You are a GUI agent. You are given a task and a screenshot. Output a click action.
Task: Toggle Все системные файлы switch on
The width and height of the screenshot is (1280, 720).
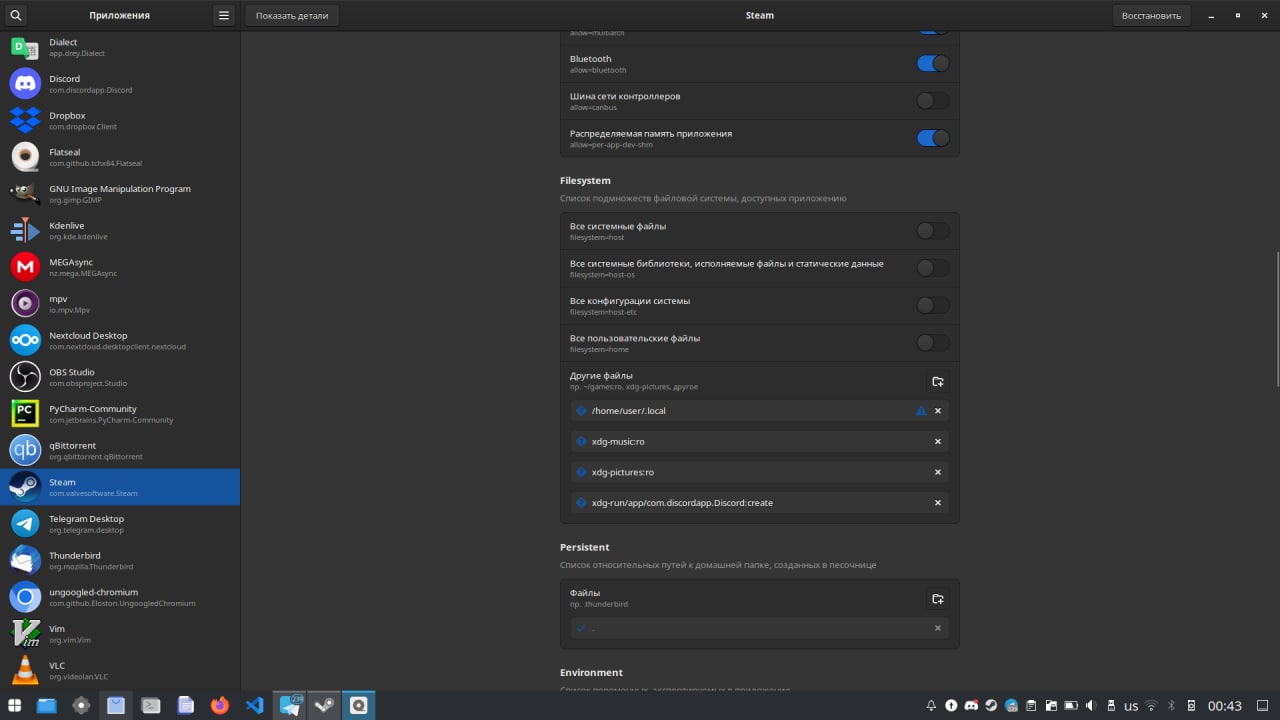[x=932, y=231]
